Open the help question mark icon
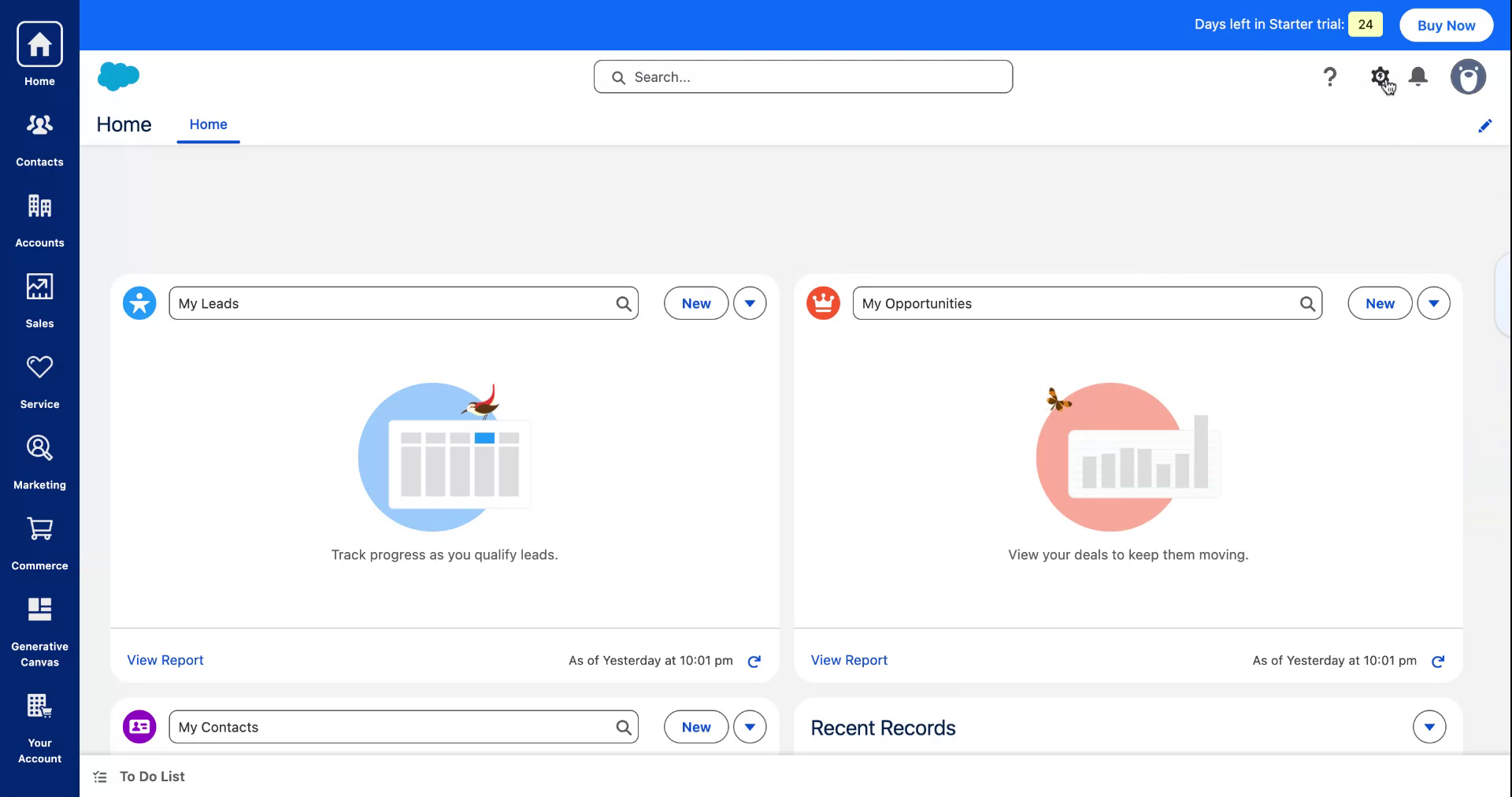 (x=1331, y=76)
